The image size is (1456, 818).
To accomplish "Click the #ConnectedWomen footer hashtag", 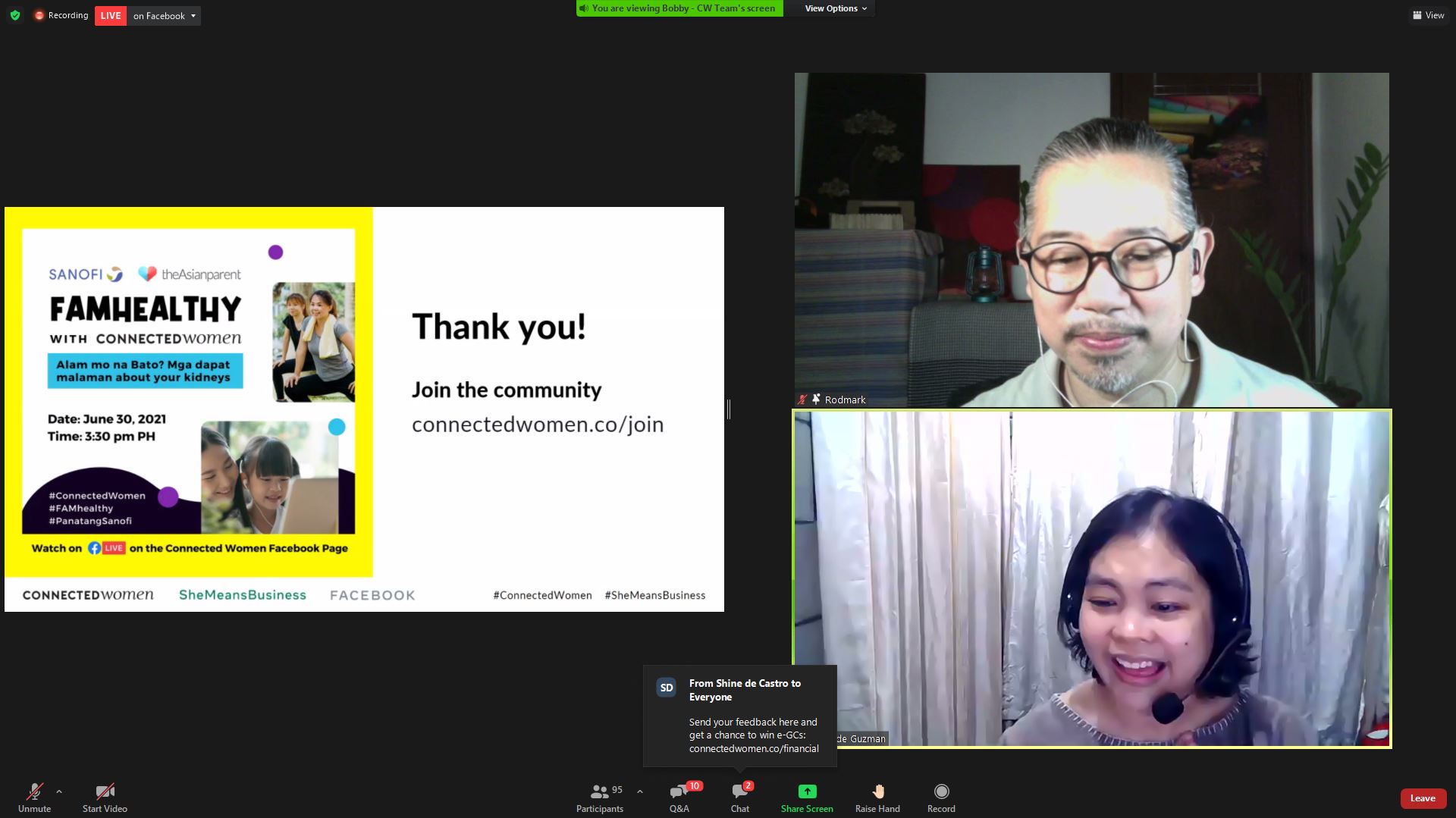I will (542, 595).
